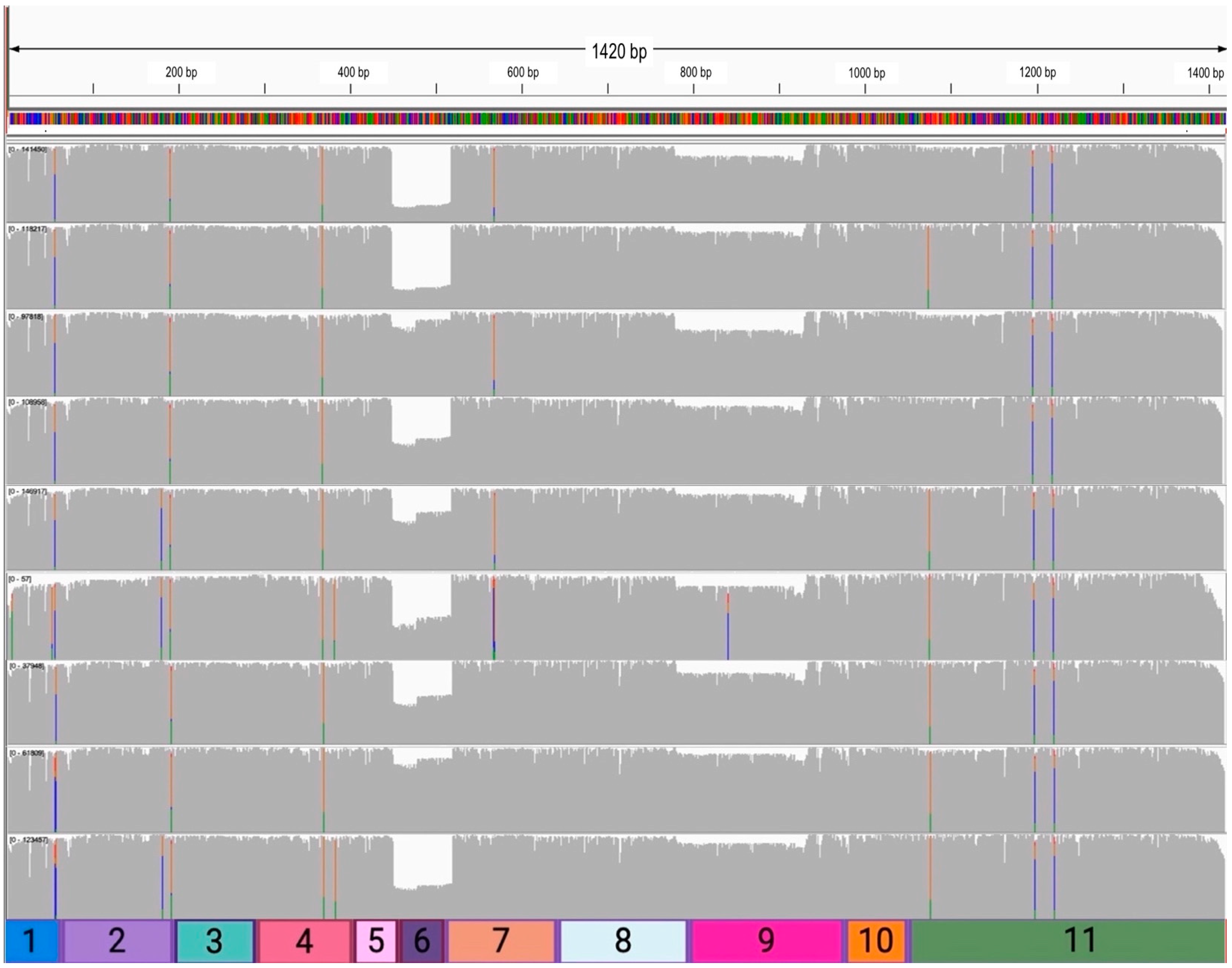Viewport: 1232px width, 968px height.
Task: Select the purple segment block labeled 2
Action: (117, 941)
